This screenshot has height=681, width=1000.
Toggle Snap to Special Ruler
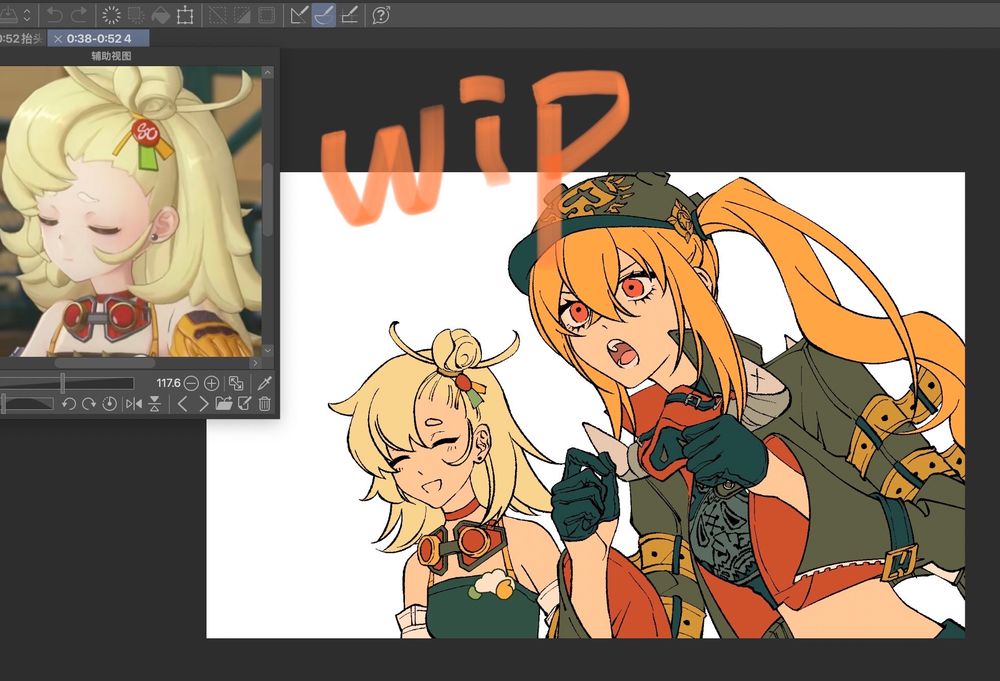pos(324,15)
